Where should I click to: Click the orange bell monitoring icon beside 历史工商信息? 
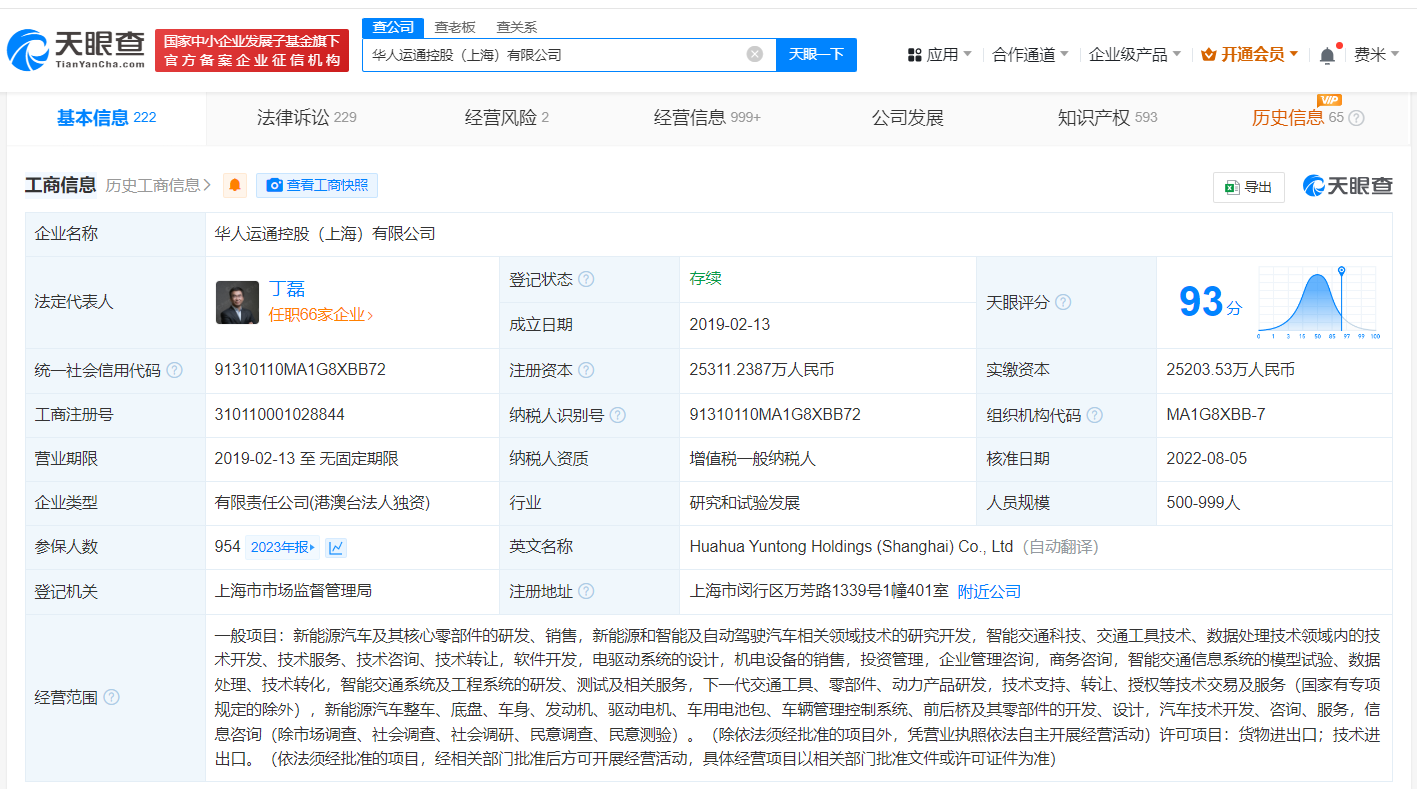[x=235, y=185]
